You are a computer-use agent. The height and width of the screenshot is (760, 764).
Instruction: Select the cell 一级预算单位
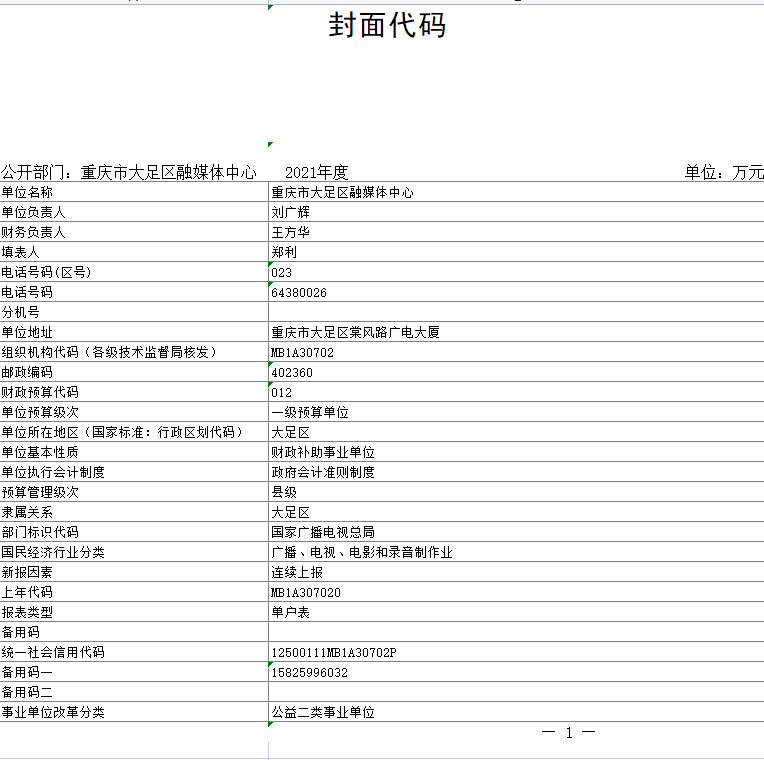coord(516,412)
